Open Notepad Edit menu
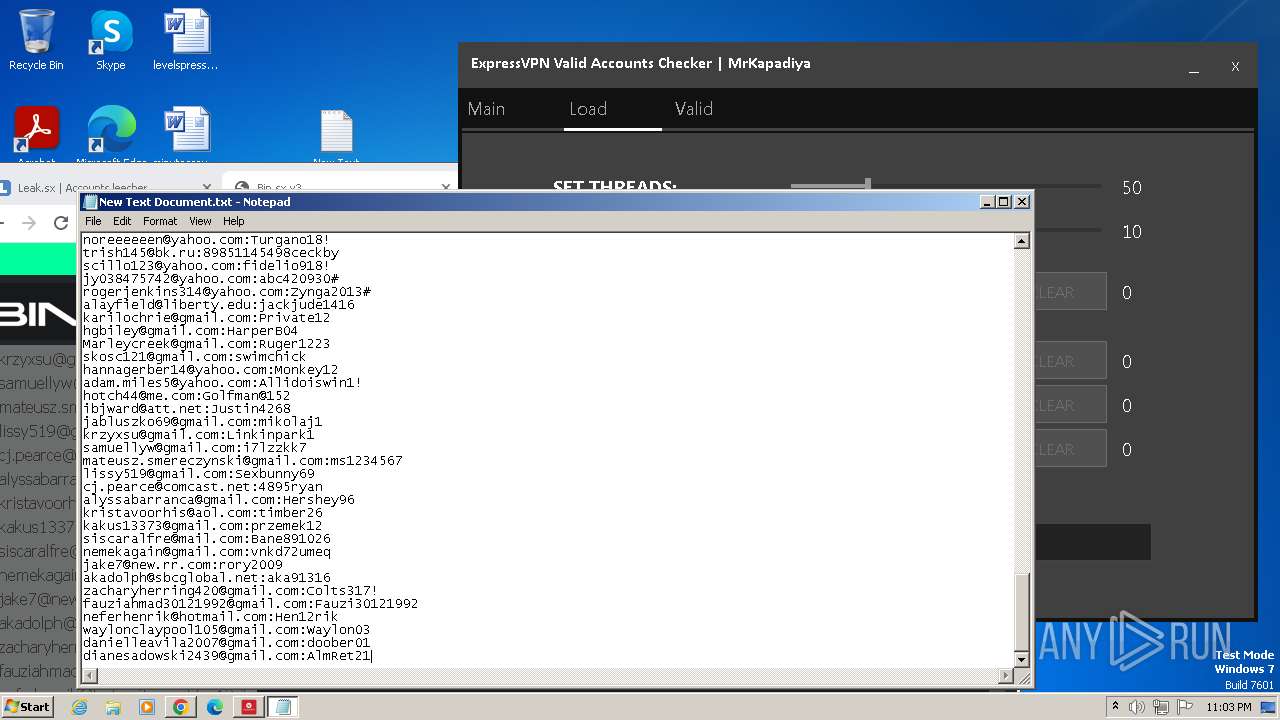Image resolution: width=1280 pixels, height=720 pixels. coord(122,221)
